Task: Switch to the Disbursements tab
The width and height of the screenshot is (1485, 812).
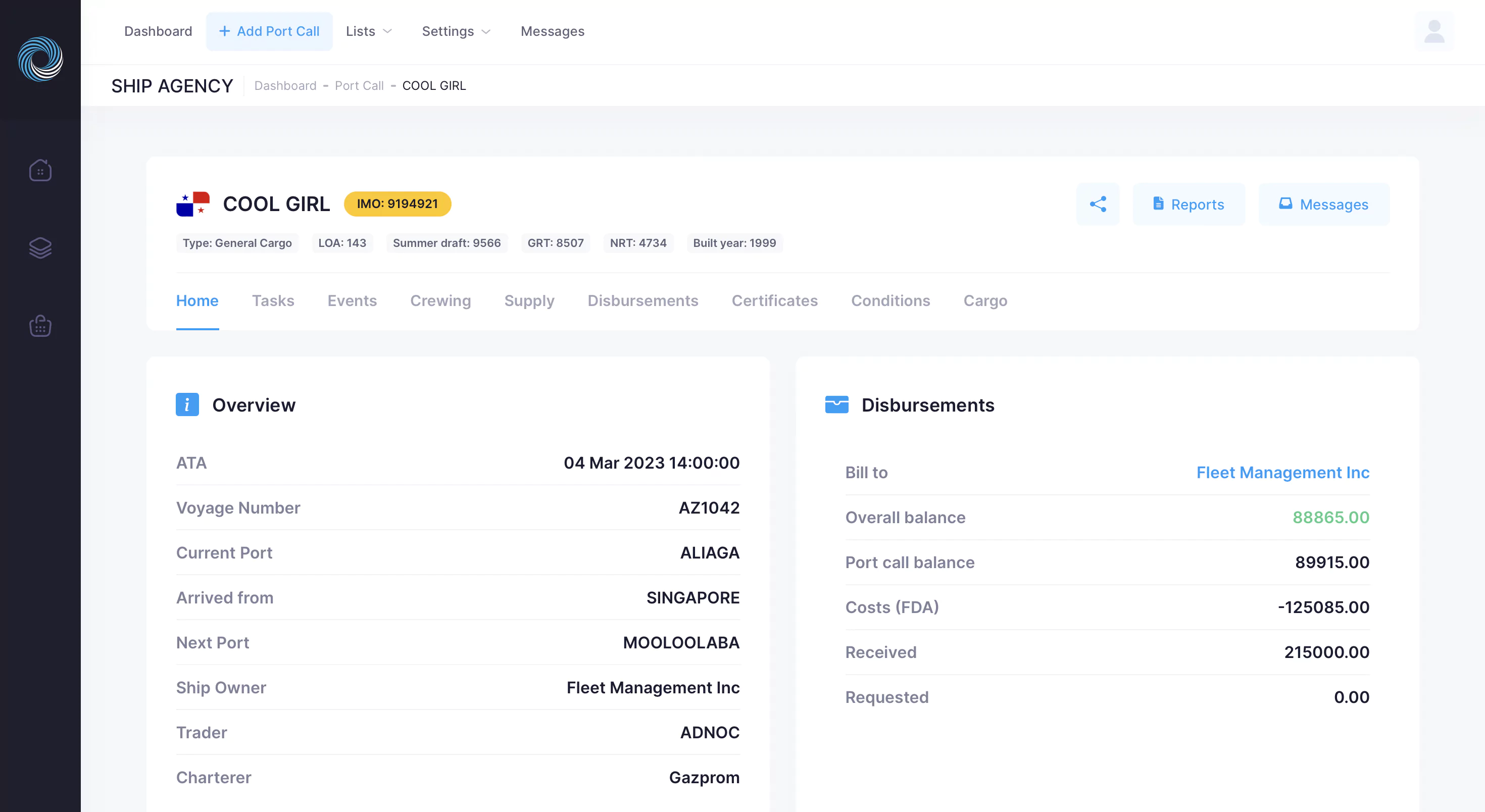Action: 643,301
